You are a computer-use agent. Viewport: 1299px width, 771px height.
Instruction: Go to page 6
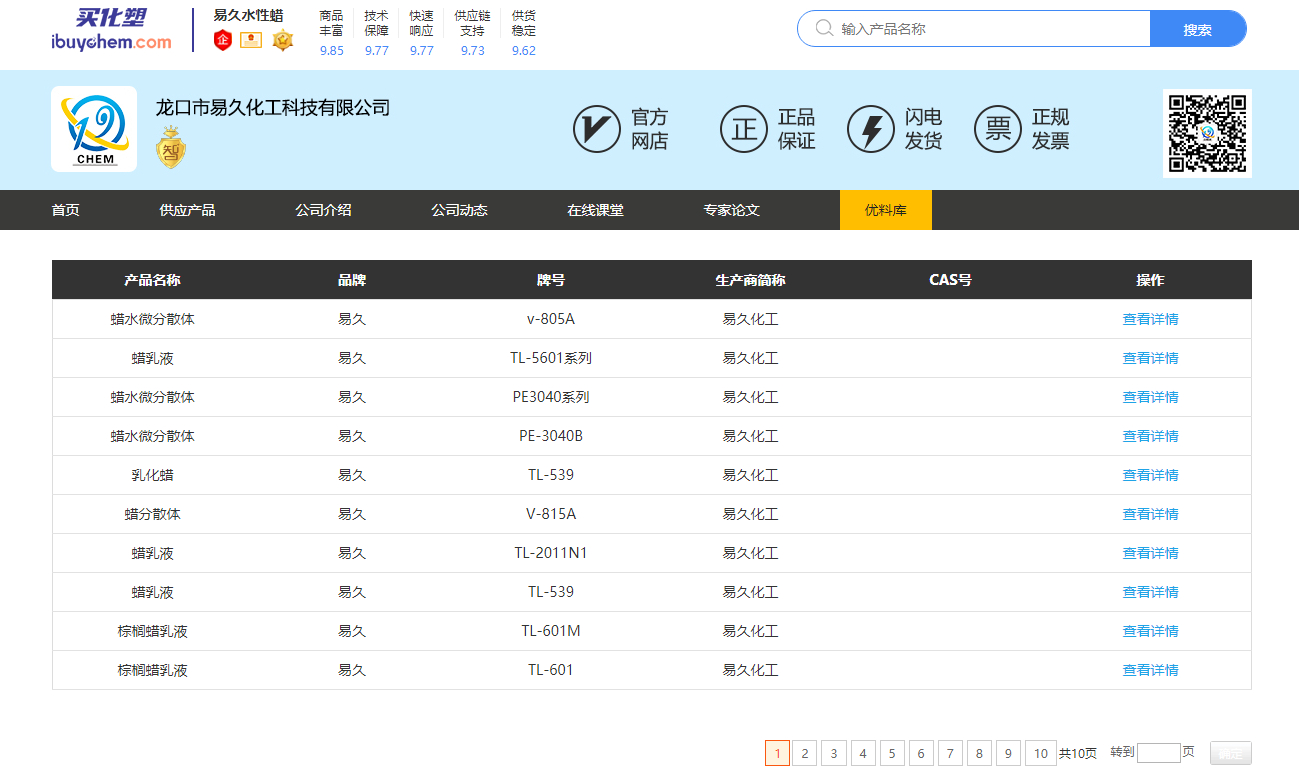click(920, 753)
